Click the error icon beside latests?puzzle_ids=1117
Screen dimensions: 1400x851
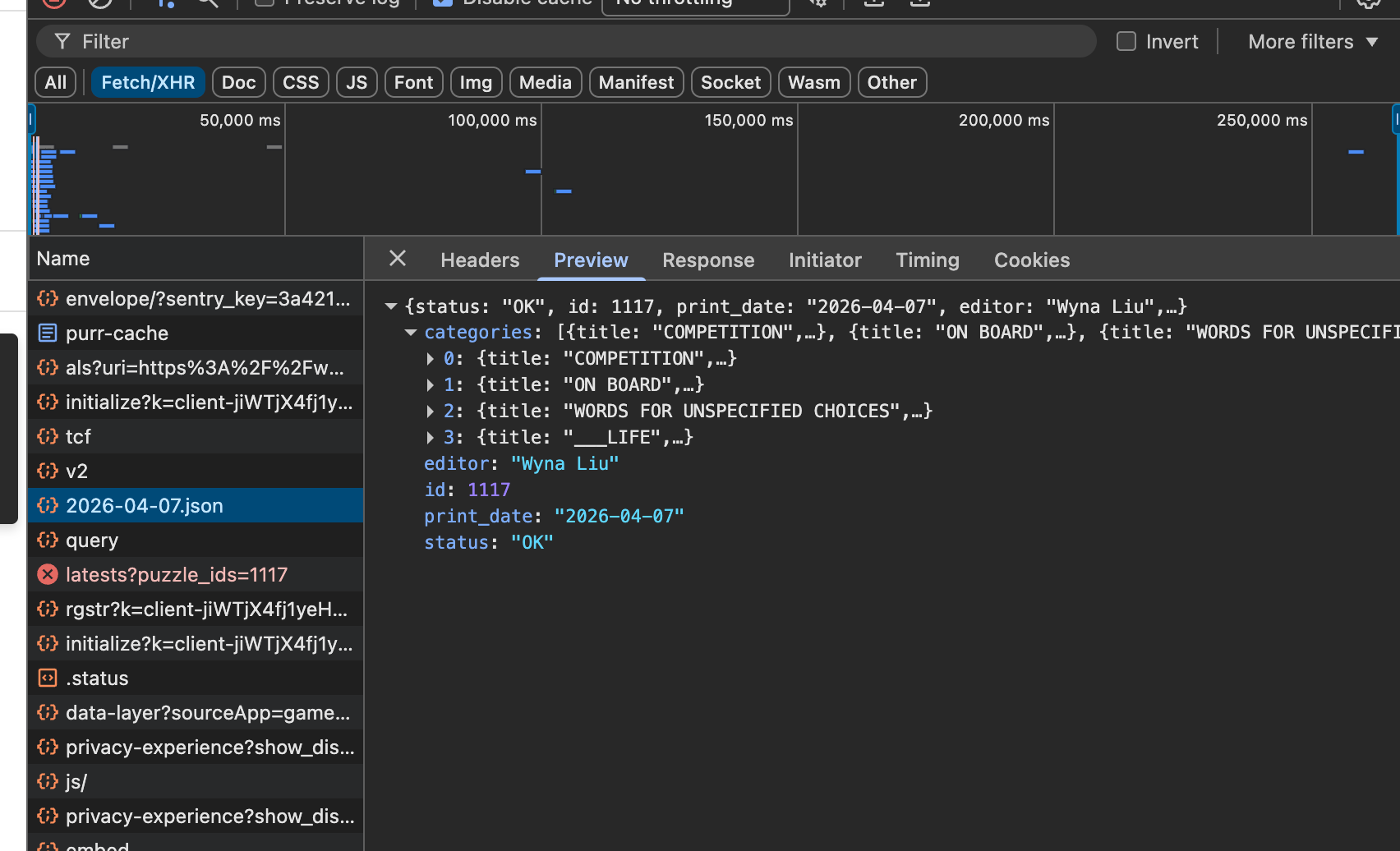pos(47,574)
